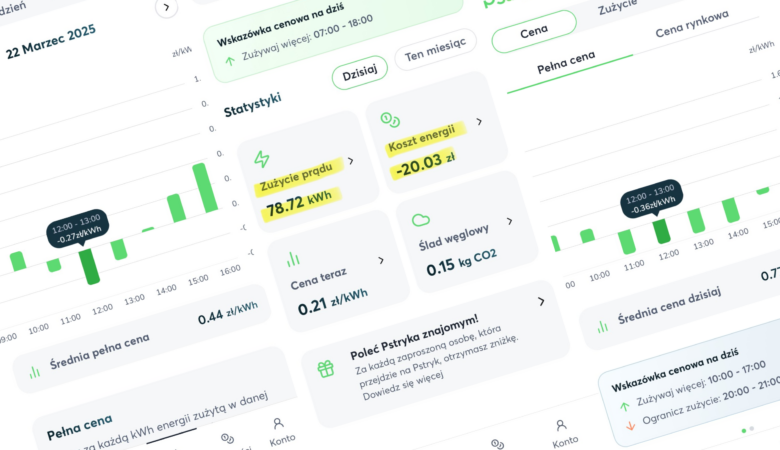Go to next day with chevron beside date
Screen dimensions: 780x450
click(x=166, y=7)
